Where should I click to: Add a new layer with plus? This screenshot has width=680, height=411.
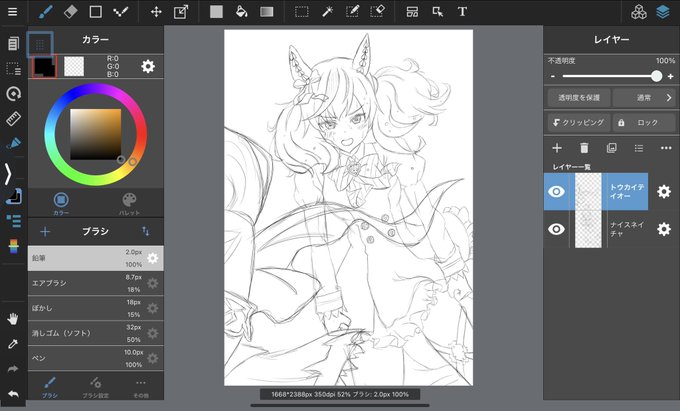557,148
